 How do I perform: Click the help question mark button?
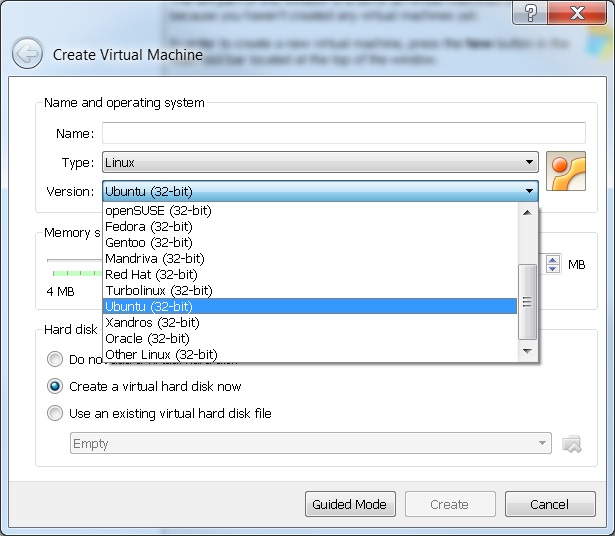click(x=530, y=13)
